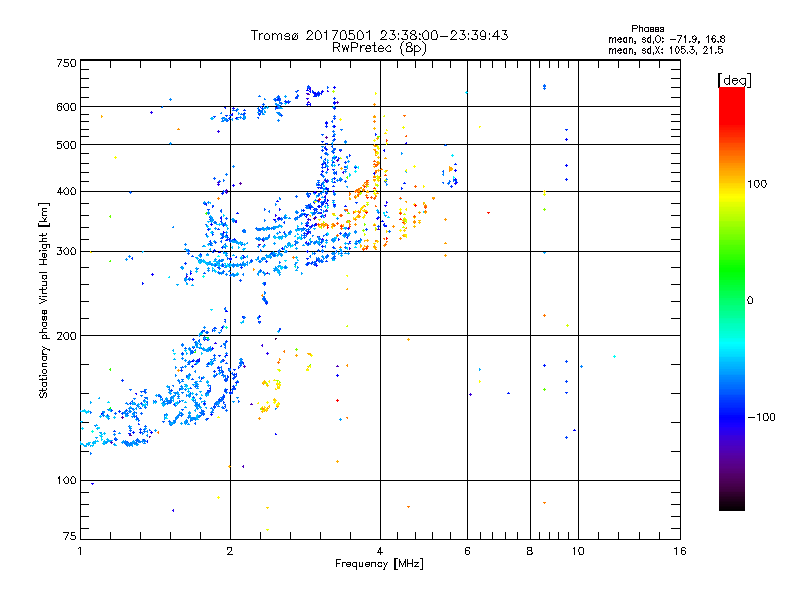
Task: Click the y-axis '750' tick label
Action: click(x=66, y=63)
